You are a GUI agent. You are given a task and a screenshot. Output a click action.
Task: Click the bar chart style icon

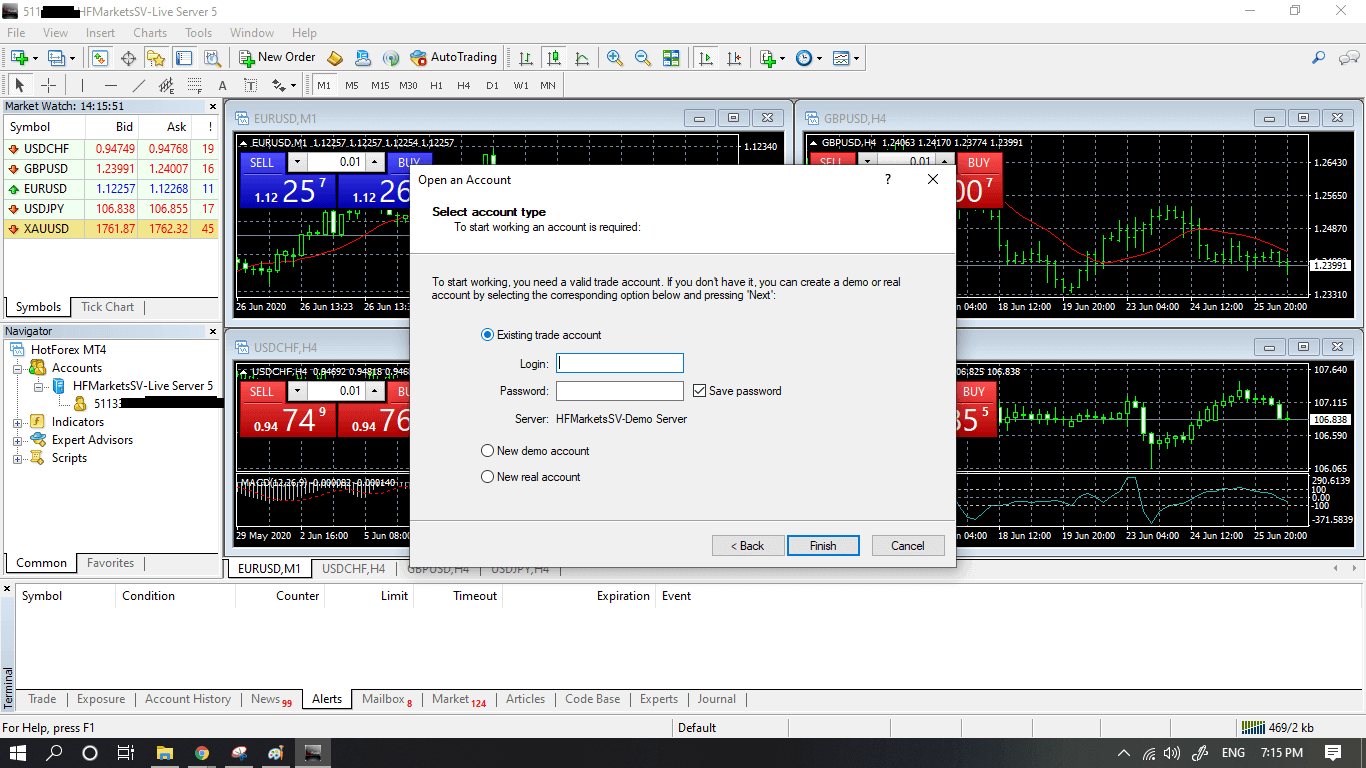pyautogui.click(x=525, y=58)
